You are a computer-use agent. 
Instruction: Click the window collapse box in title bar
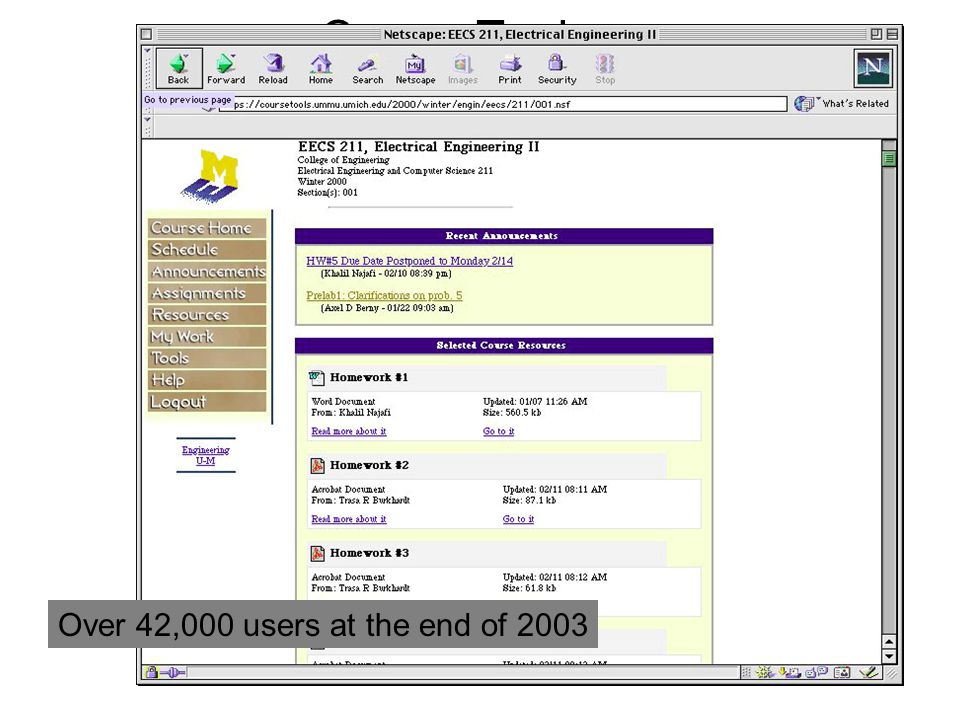(x=892, y=34)
